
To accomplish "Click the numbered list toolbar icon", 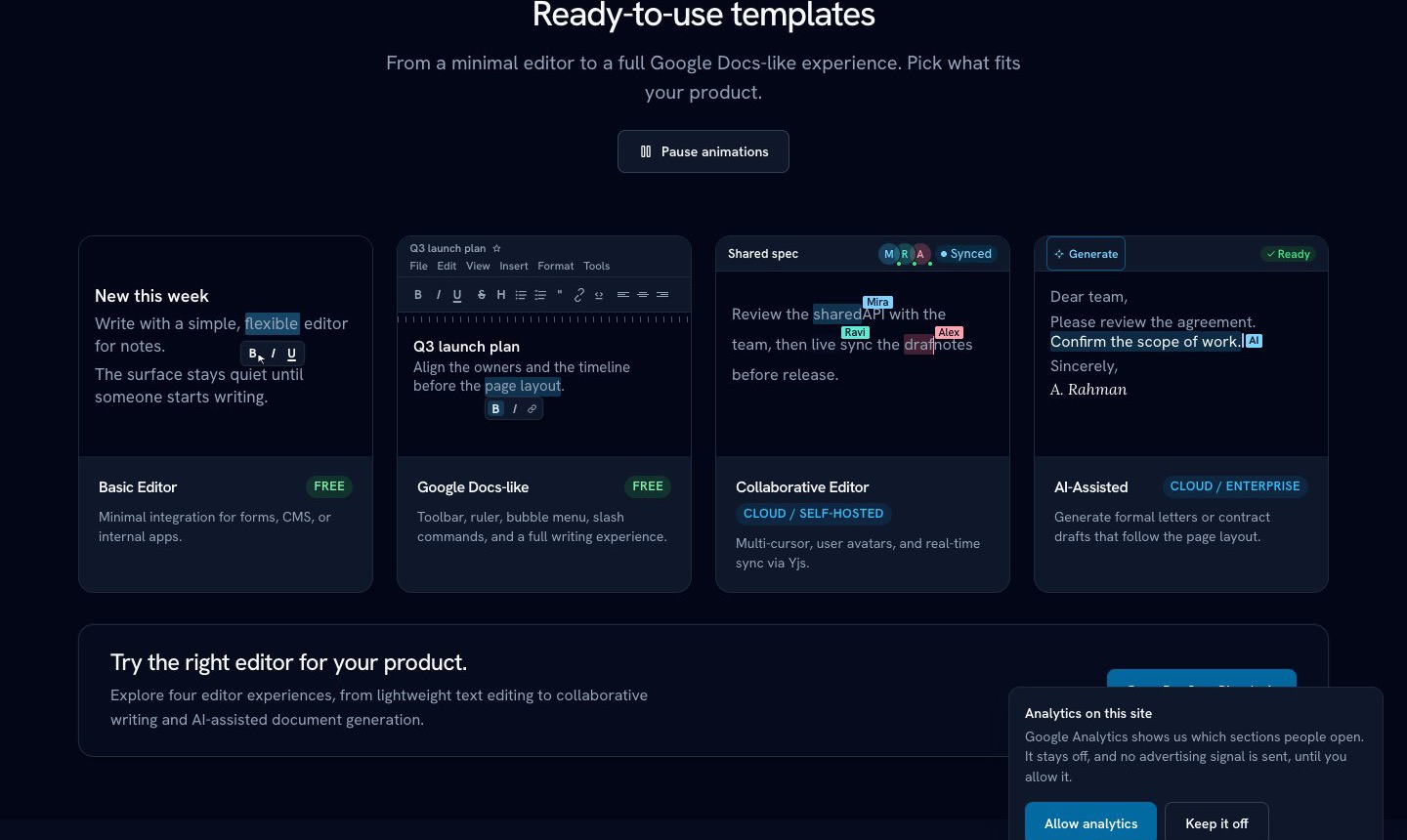I will [540, 295].
